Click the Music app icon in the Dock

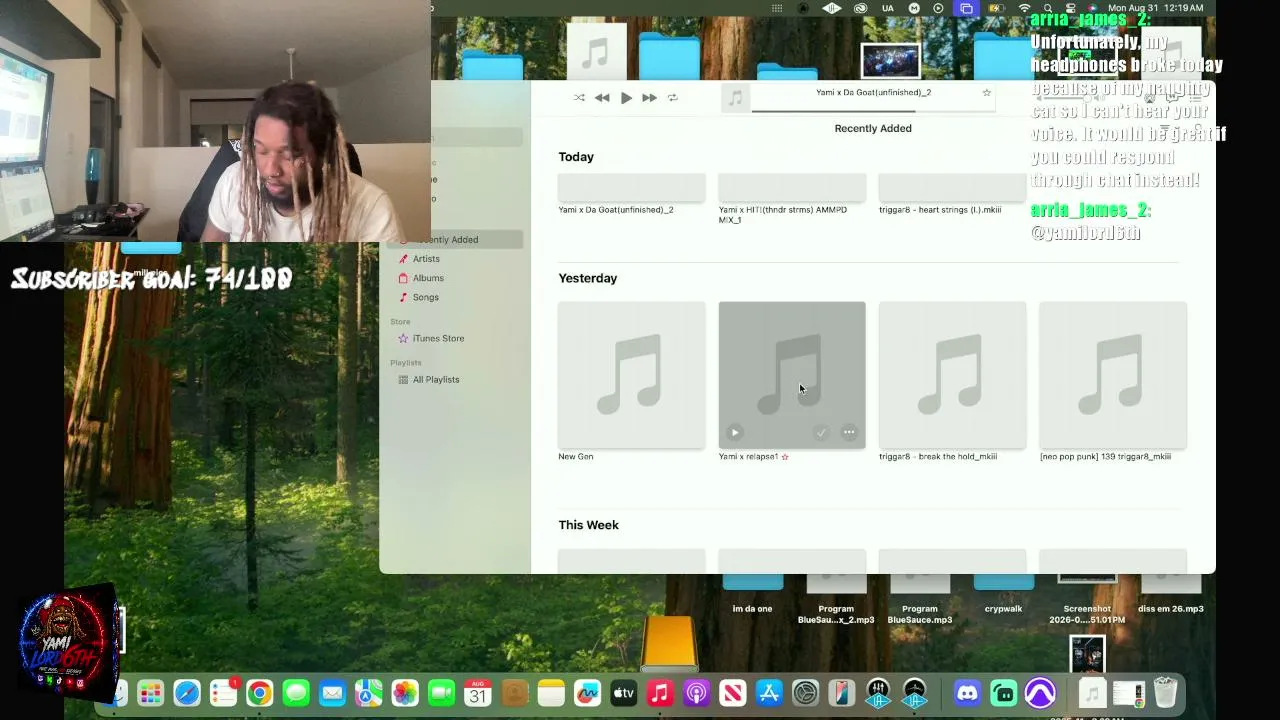click(x=660, y=693)
